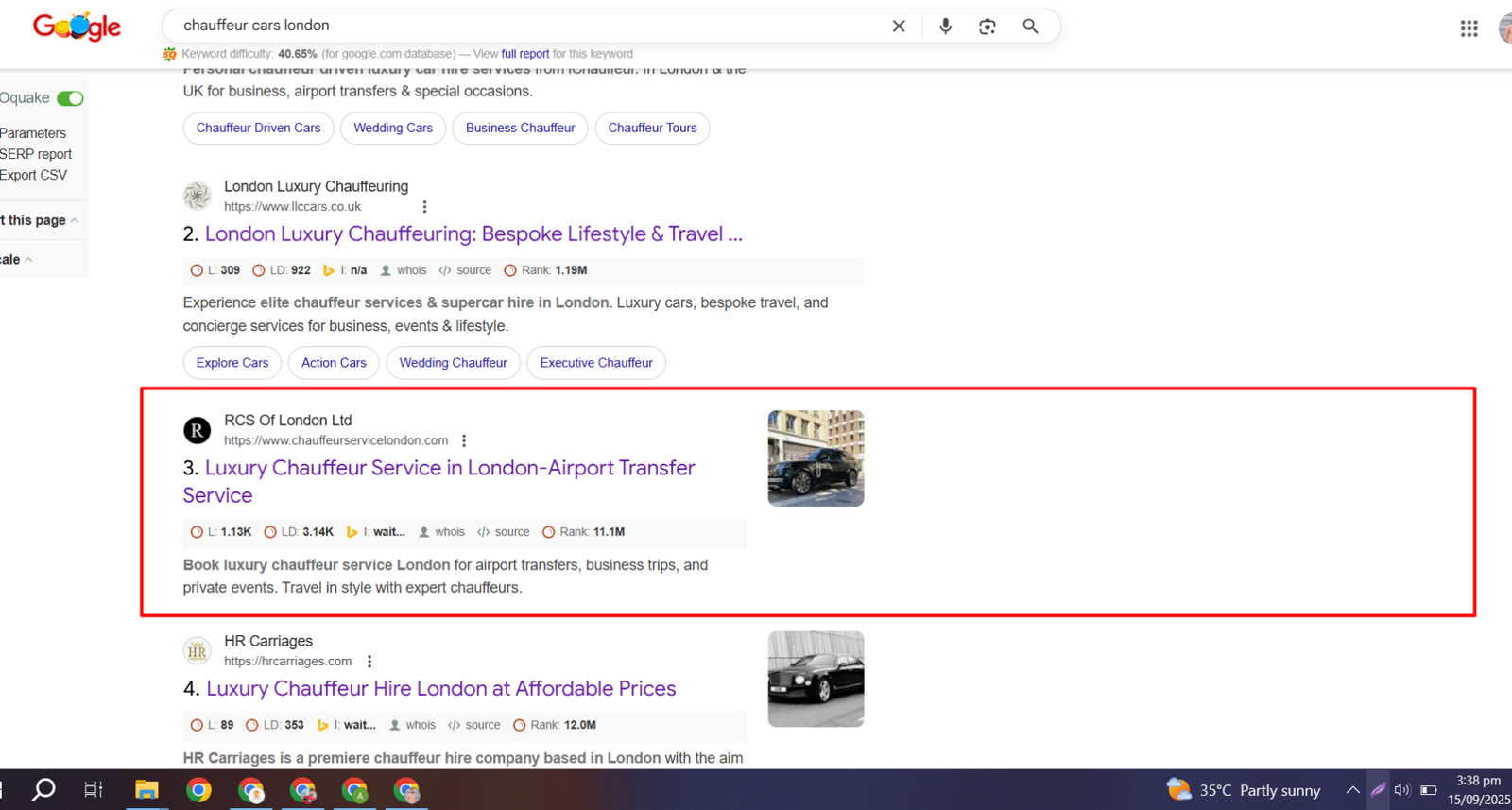Screen dimensions: 1512x810
Task: Toggle the SEOquake switch off
Action: 70,98
